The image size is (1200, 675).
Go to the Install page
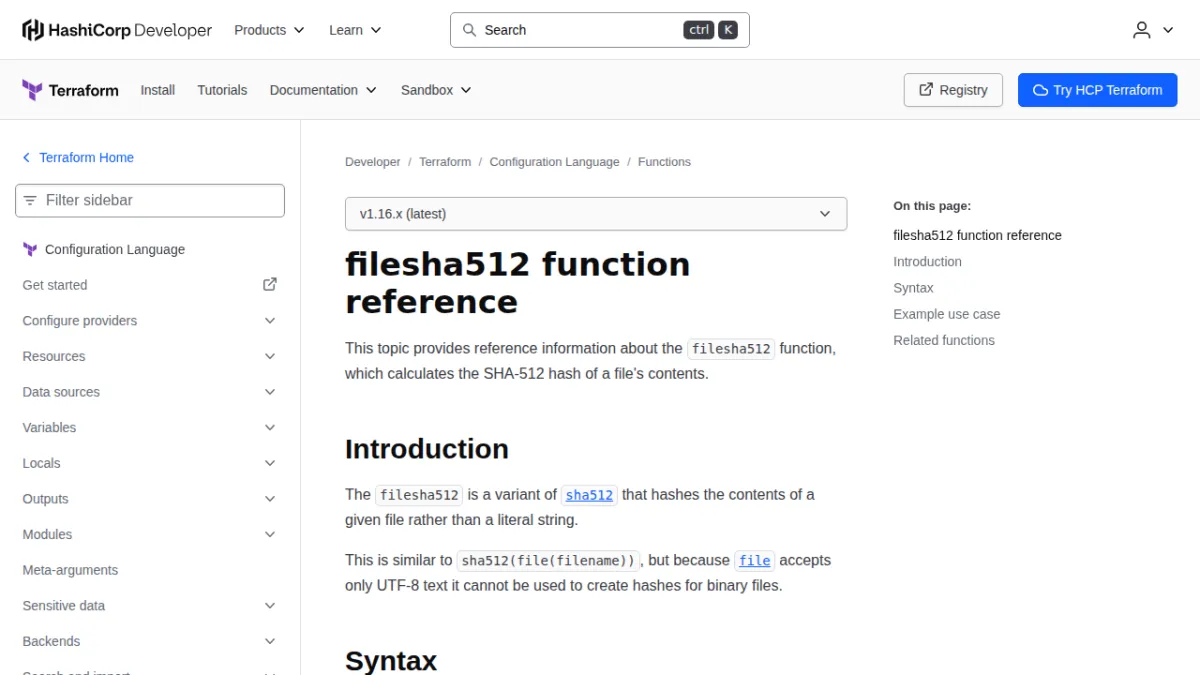tap(158, 90)
